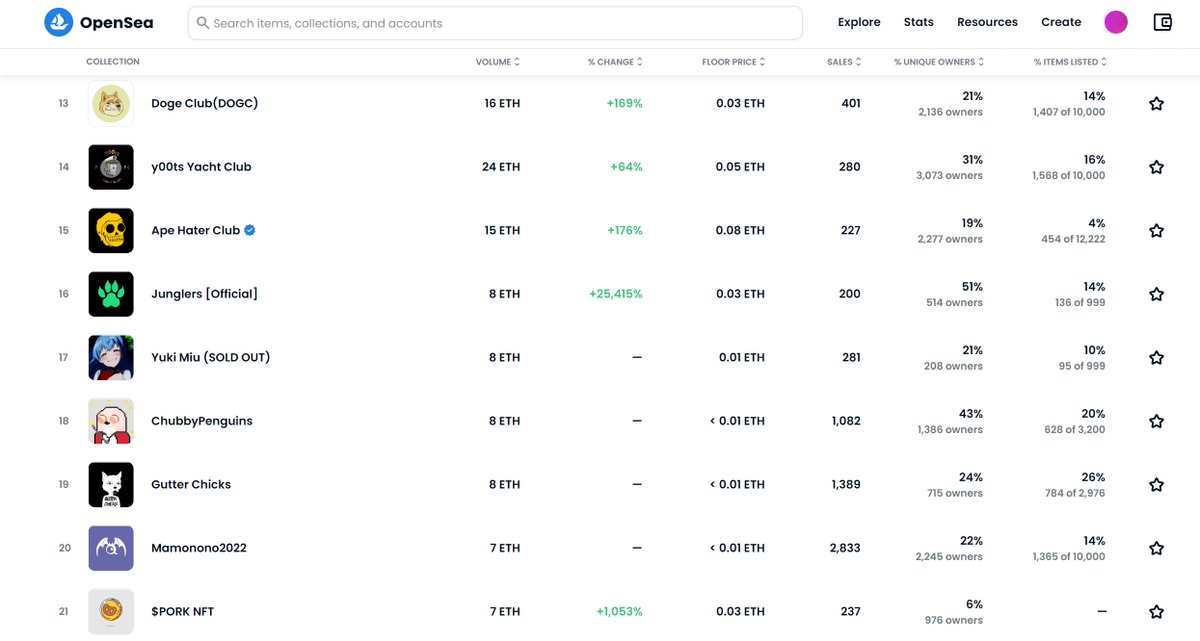
Task: Open Junglers green paw avatar
Action: [111, 294]
